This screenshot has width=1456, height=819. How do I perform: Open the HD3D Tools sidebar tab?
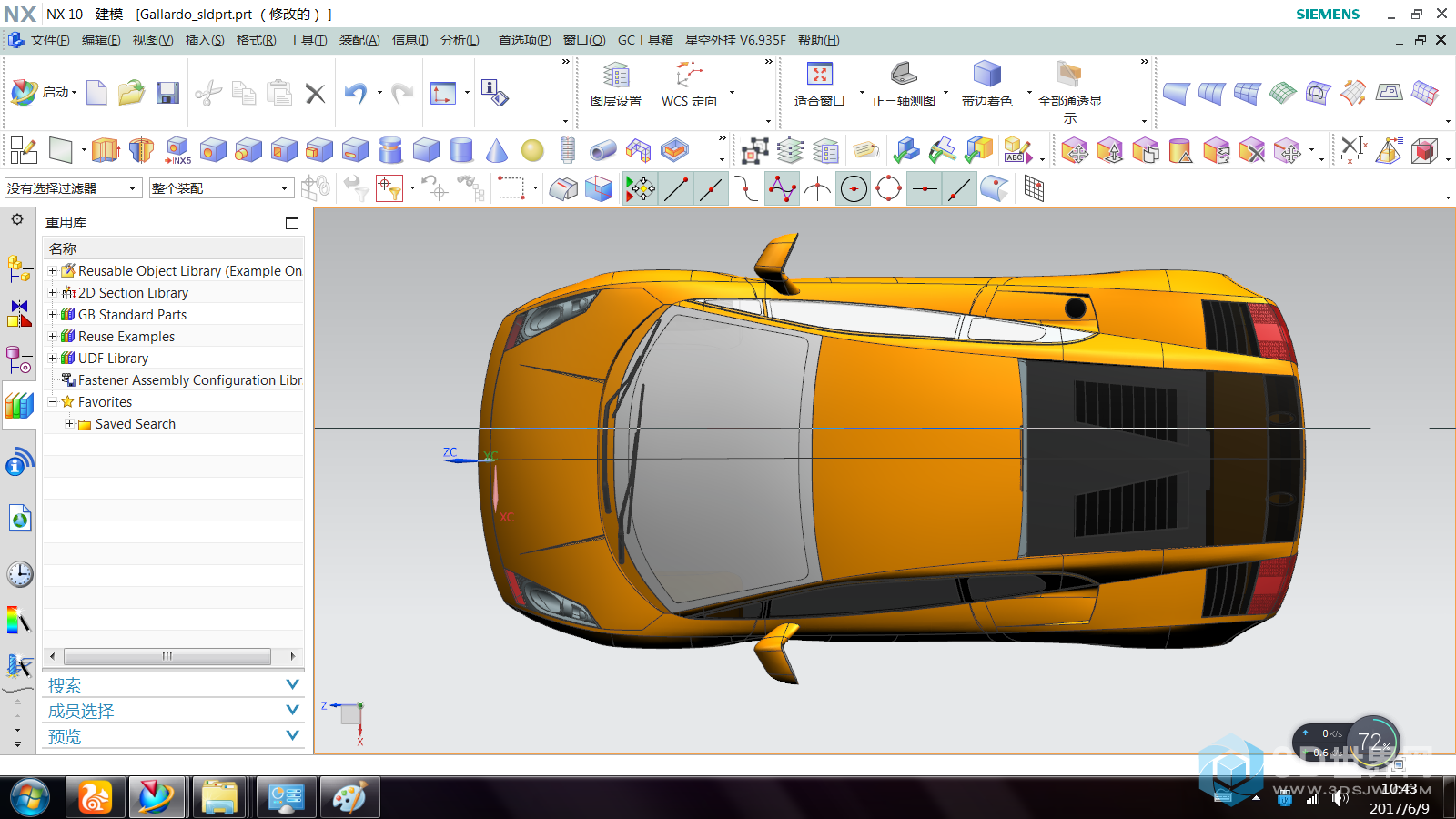click(19, 462)
